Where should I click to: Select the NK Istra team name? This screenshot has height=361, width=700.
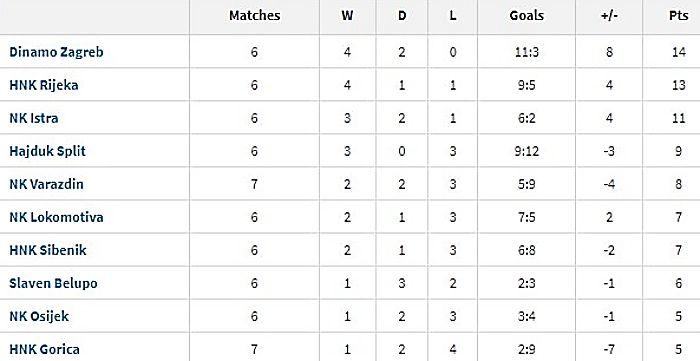[34, 118]
